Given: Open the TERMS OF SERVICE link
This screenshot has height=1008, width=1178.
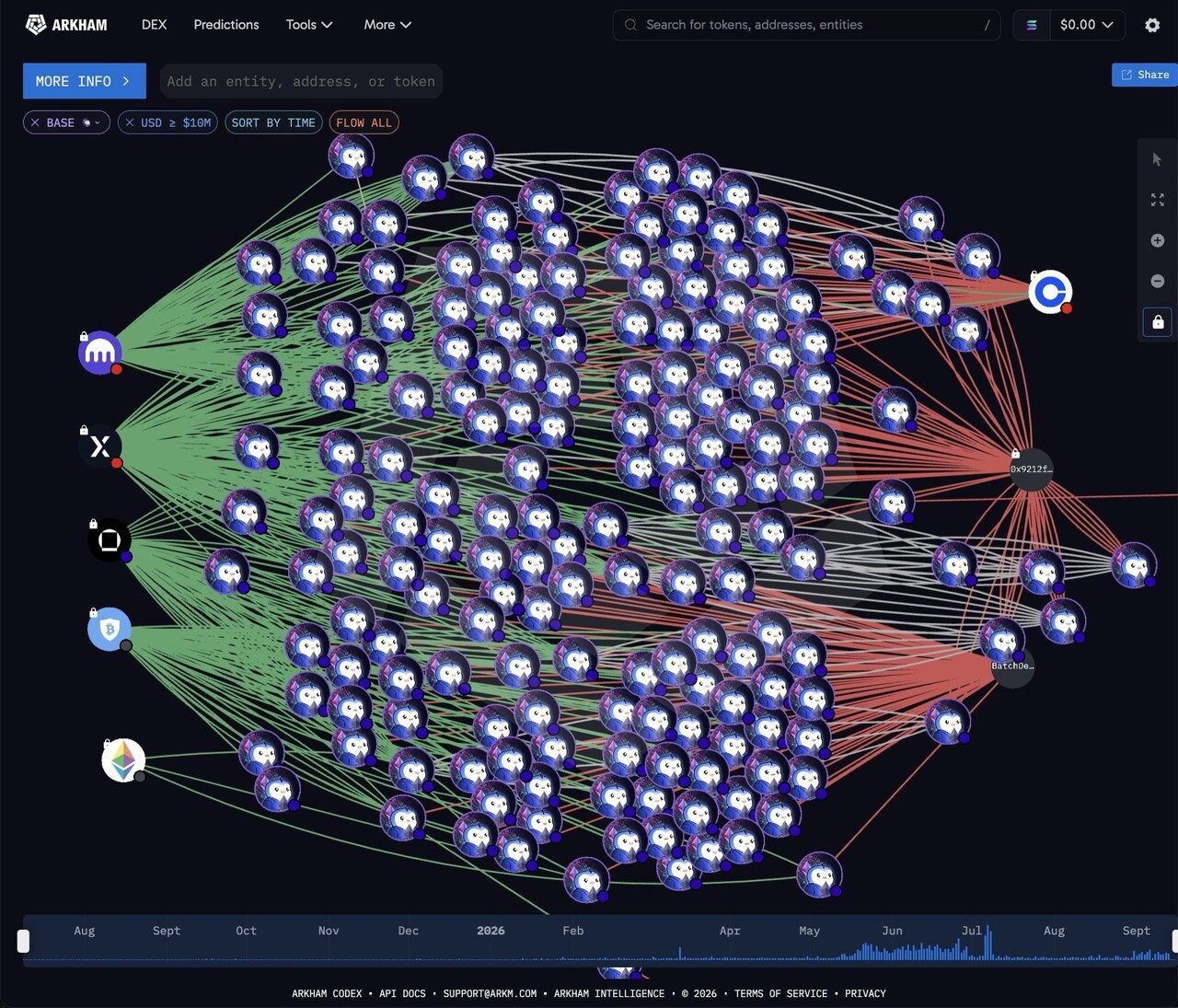Looking at the screenshot, I should (x=780, y=993).
